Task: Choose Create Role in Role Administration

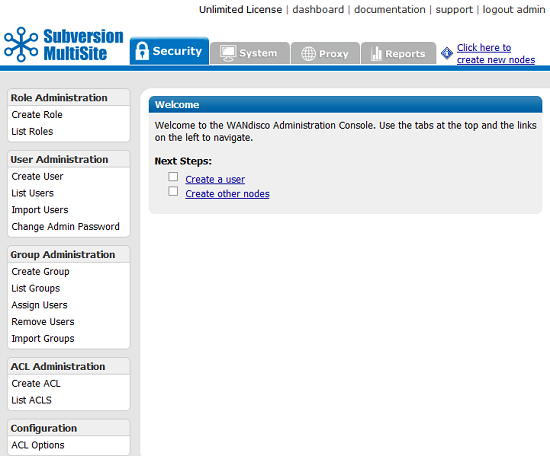Action: pos(37,115)
